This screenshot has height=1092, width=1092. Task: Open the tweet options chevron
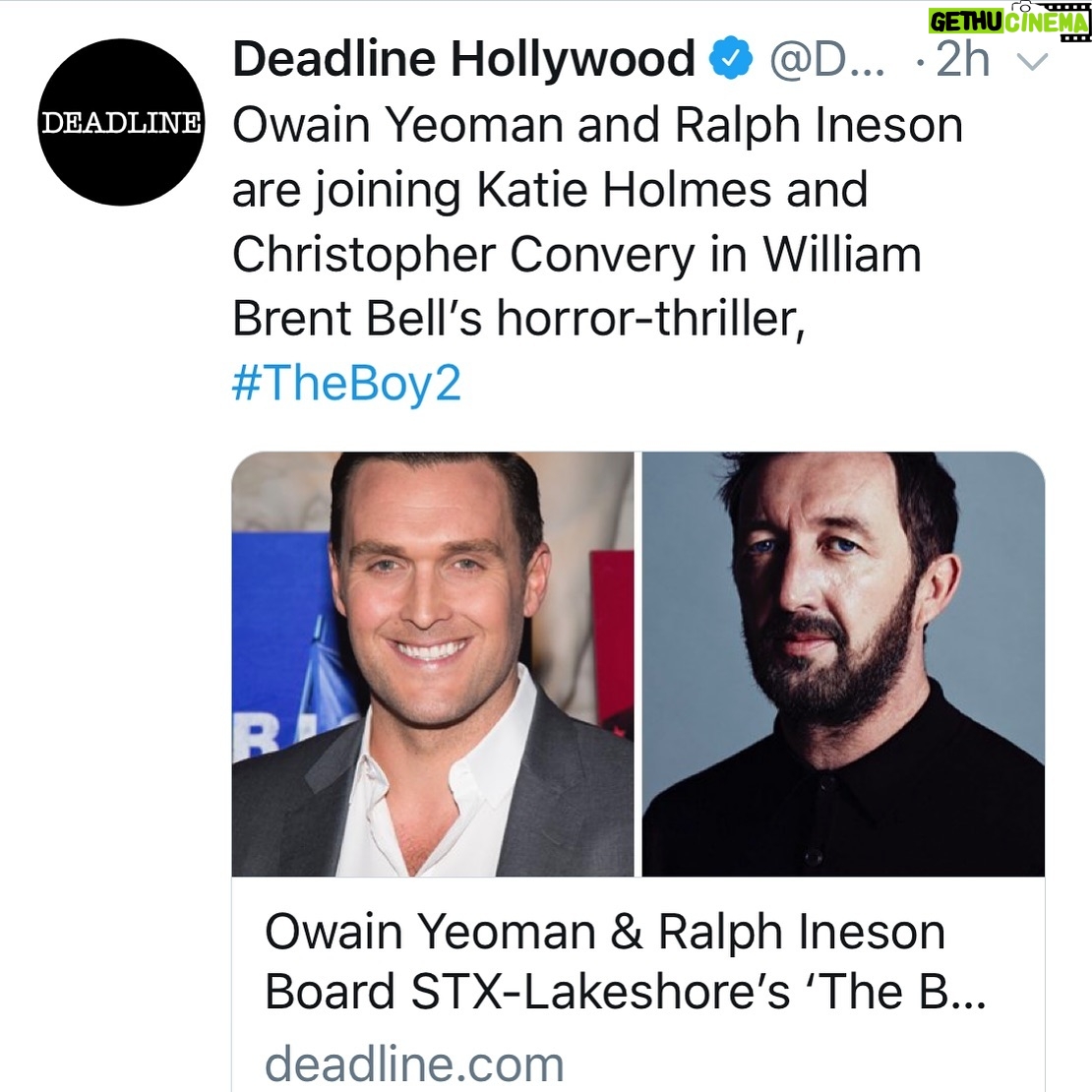coord(1033,62)
